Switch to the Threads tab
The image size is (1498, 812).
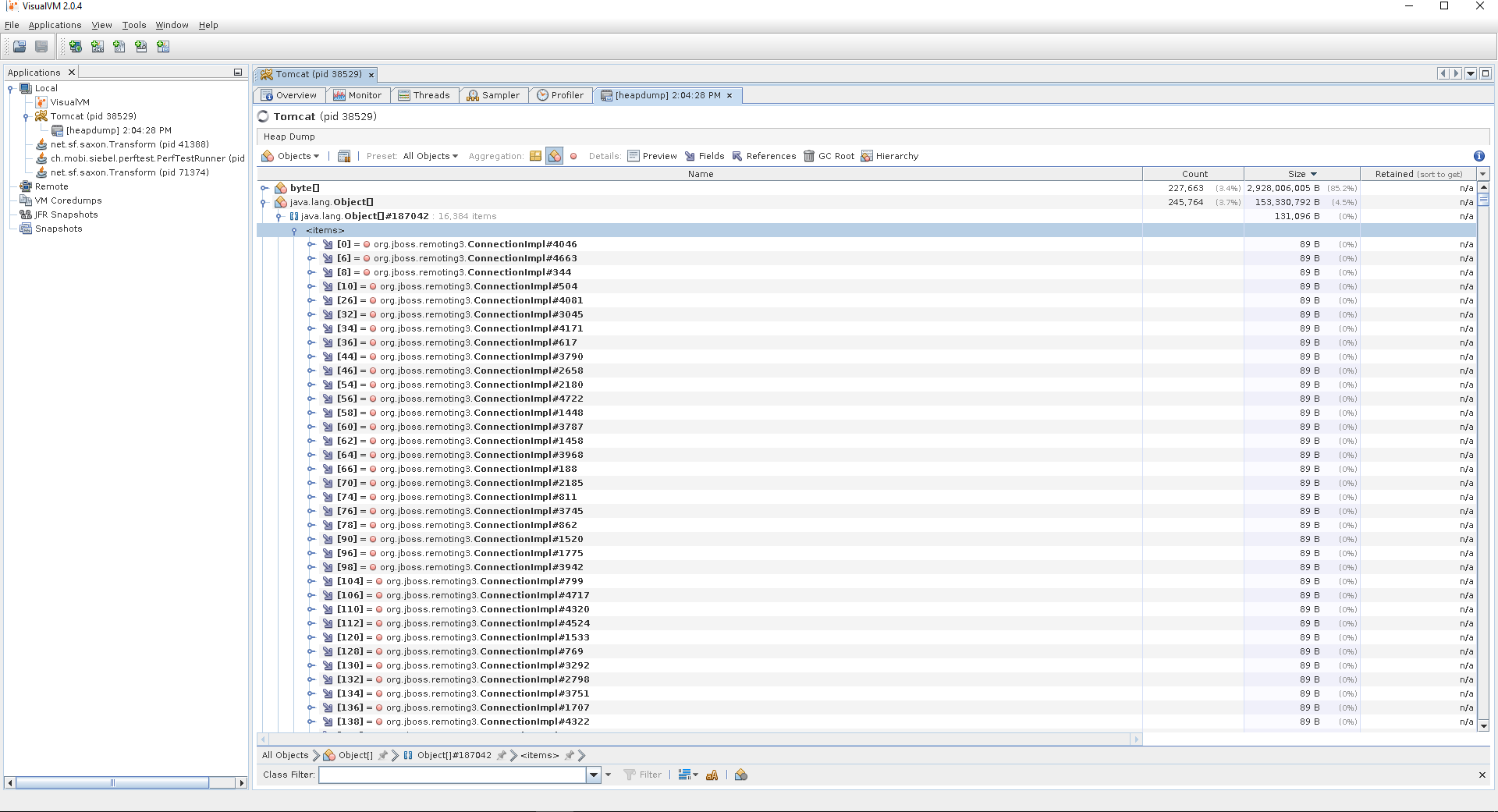(424, 95)
